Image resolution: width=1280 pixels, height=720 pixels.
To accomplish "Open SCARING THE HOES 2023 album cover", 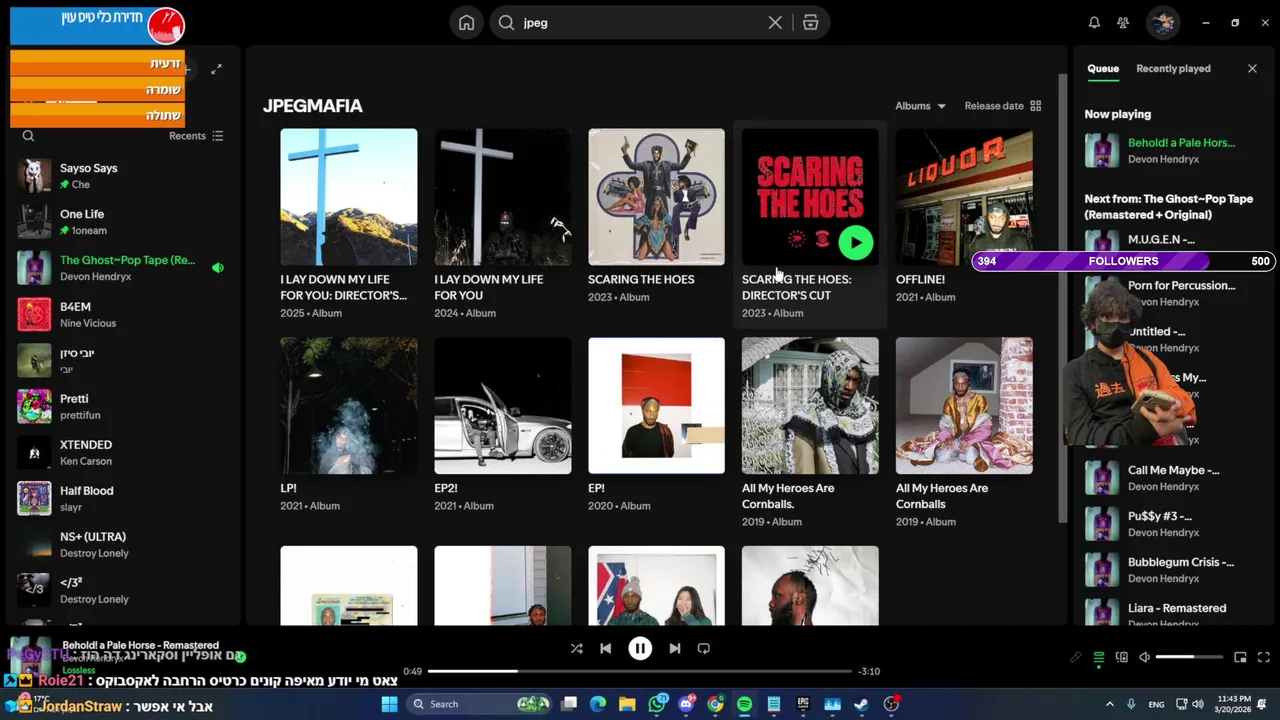I will tap(657, 197).
